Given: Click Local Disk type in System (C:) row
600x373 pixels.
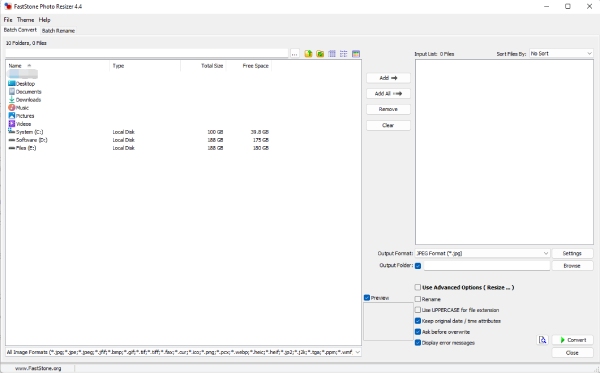Looking at the screenshot, I should click(x=124, y=132).
